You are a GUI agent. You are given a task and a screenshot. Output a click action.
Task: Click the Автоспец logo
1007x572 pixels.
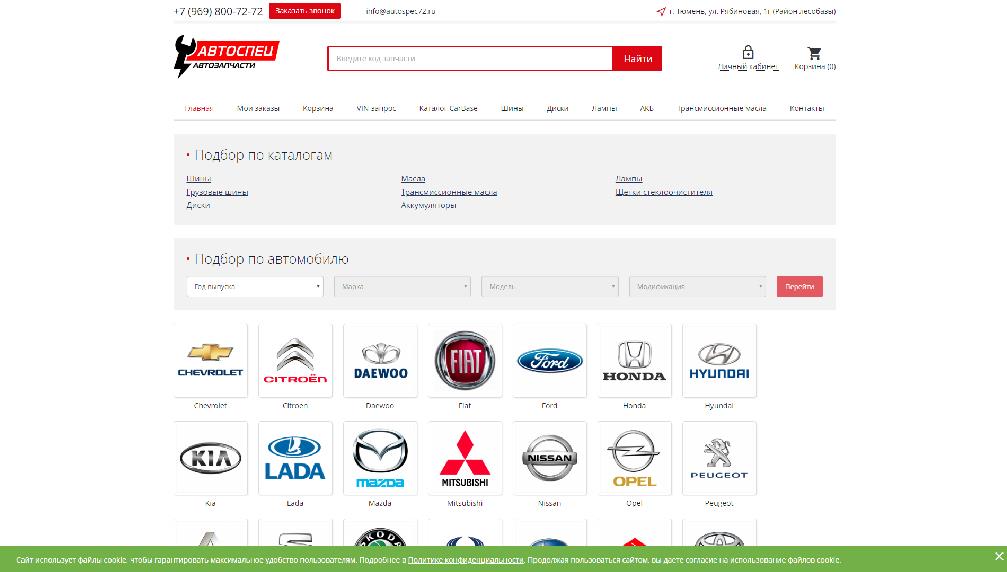tap(227, 56)
